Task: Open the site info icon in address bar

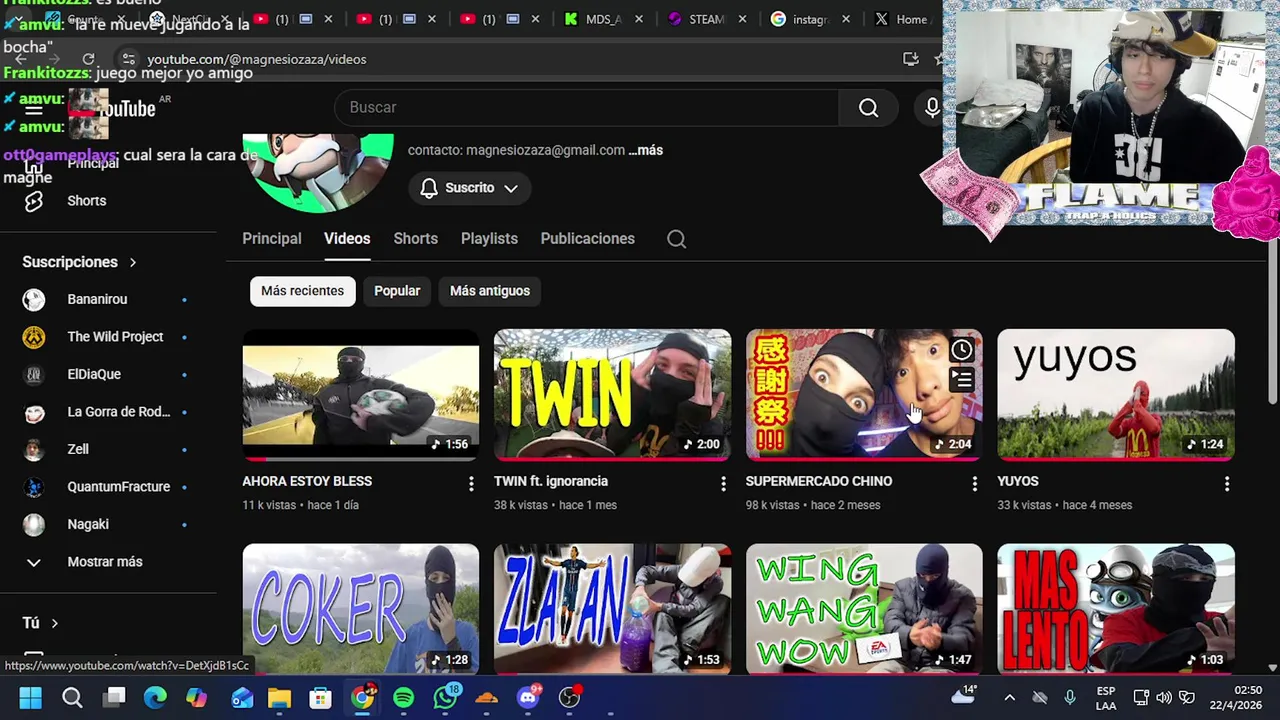Action: click(128, 59)
